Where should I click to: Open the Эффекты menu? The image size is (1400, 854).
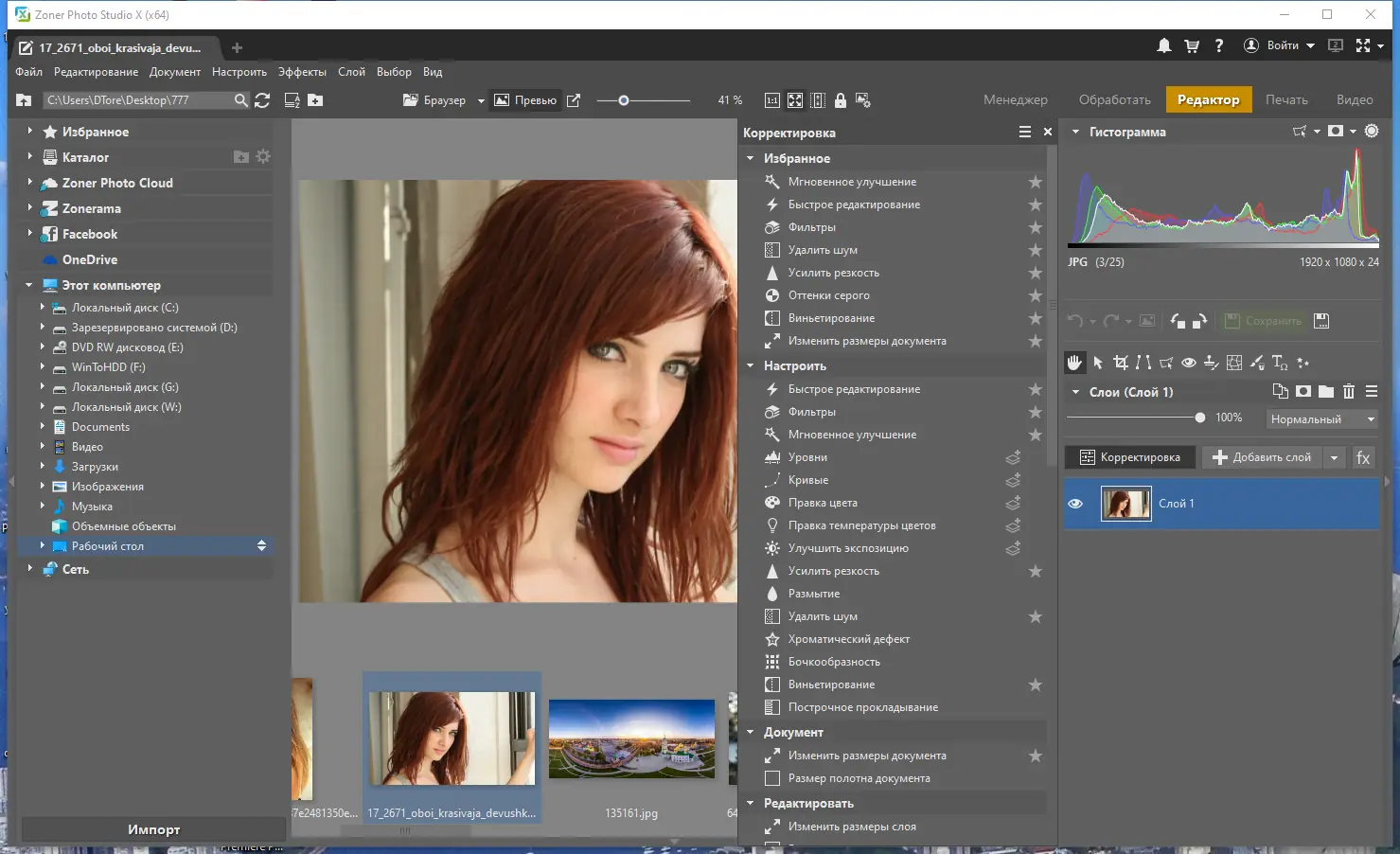[302, 72]
